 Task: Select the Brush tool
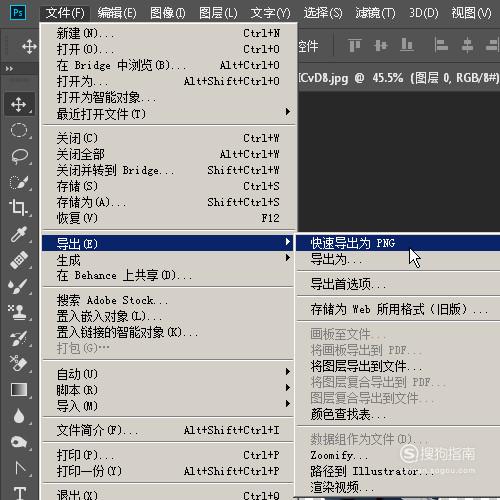coord(19,286)
